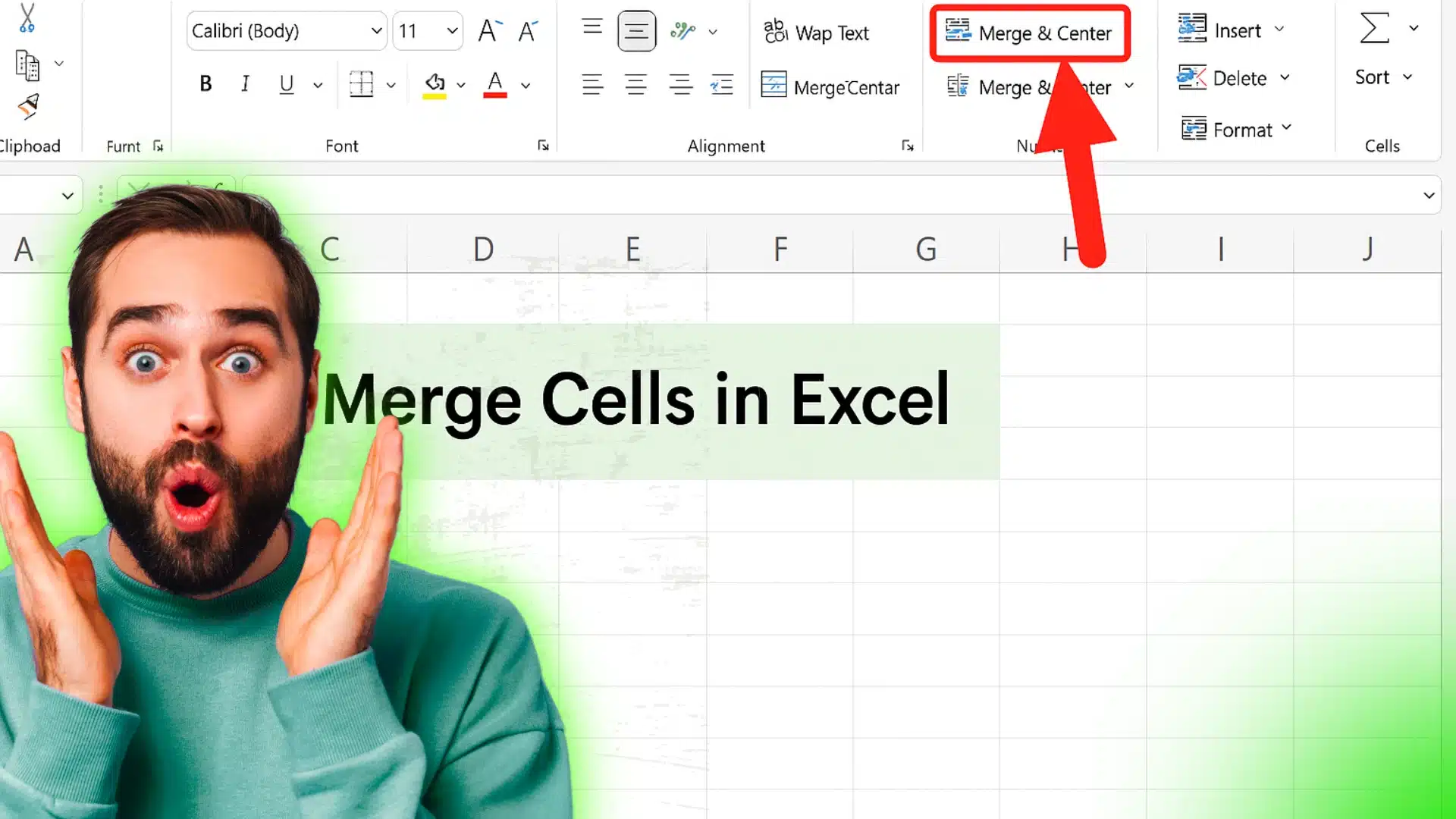Click the Increase Indent icon
Image resolution: width=1456 pixels, height=819 pixels.
click(x=721, y=84)
